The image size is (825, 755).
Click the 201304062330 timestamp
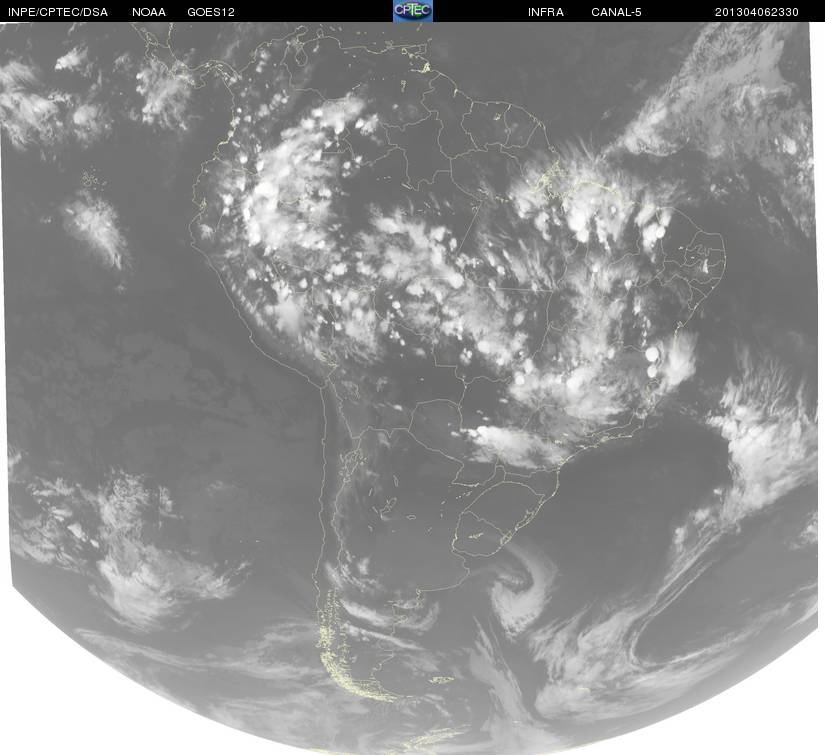(x=757, y=12)
